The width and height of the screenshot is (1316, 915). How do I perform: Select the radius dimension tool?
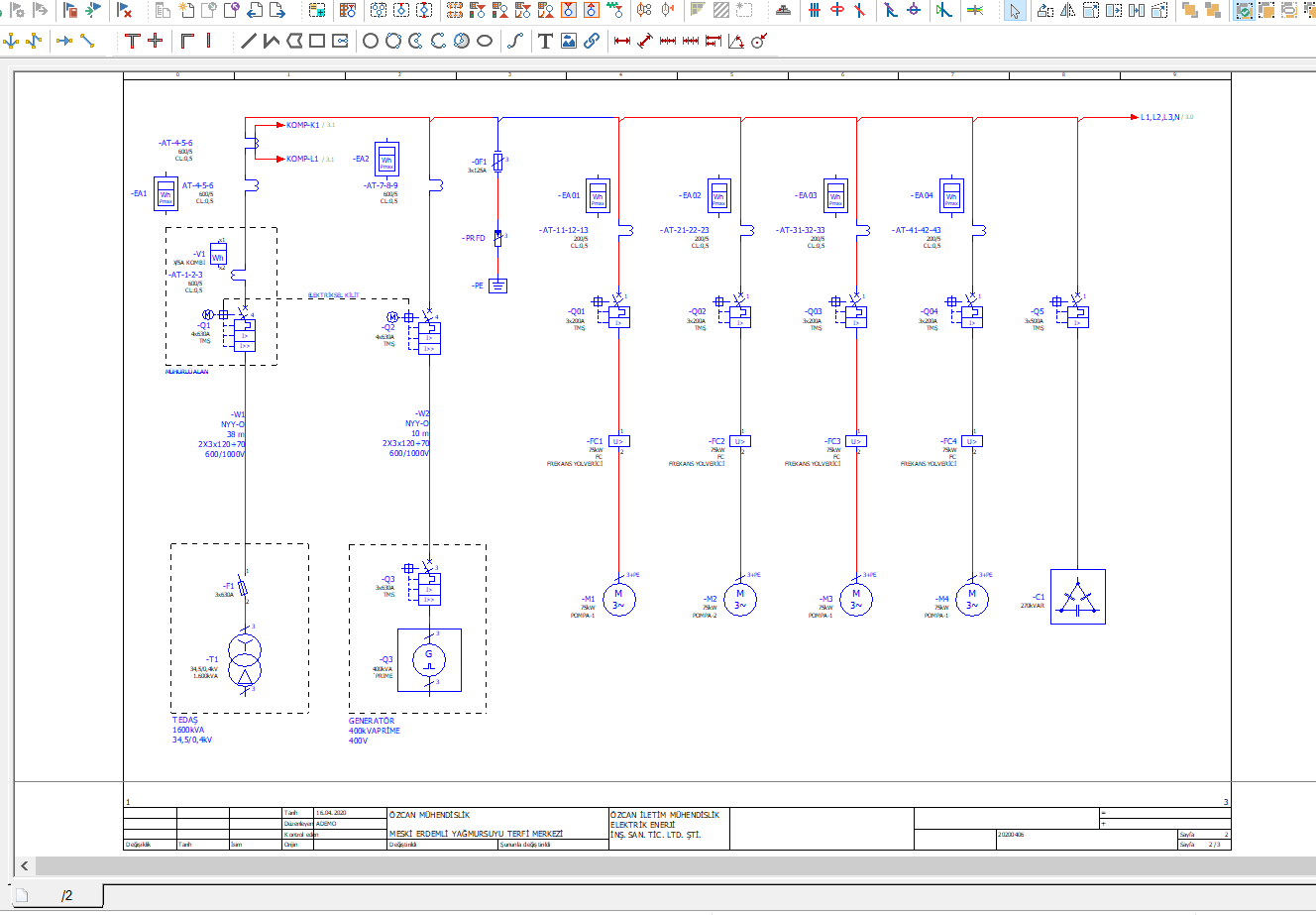(x=759, y=42)
